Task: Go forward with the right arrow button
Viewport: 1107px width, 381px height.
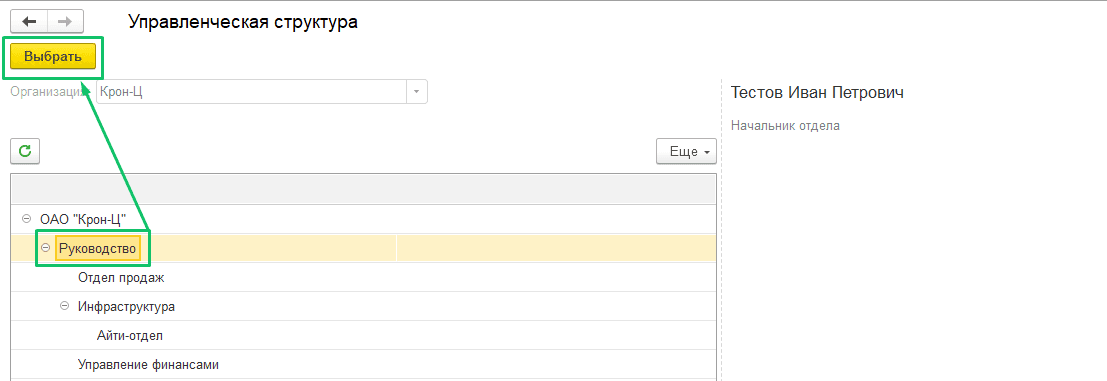Action: tap(65, 22)
